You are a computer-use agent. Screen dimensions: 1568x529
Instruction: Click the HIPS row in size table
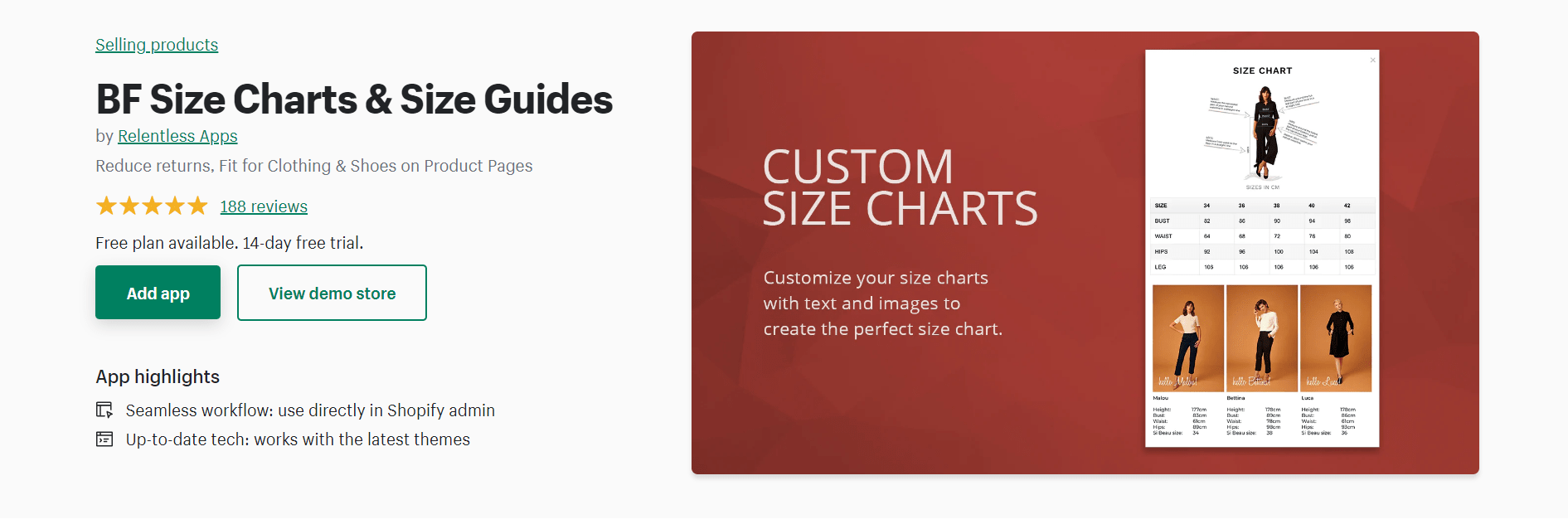(1261, 252)
